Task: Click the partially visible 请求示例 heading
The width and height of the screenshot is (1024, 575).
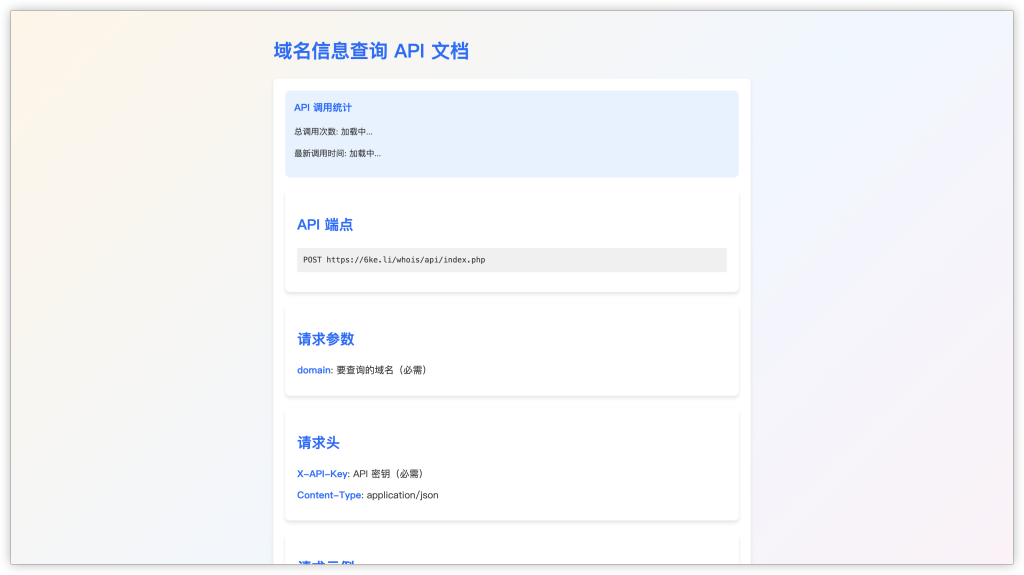Action: 326,563
